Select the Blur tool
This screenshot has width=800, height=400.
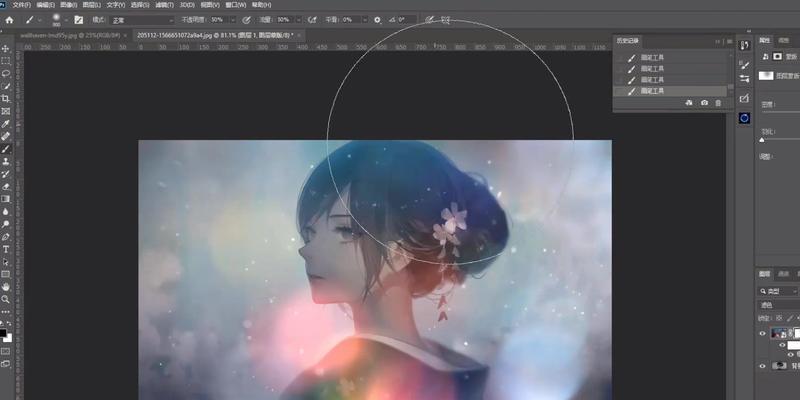(x=6, y=211)
